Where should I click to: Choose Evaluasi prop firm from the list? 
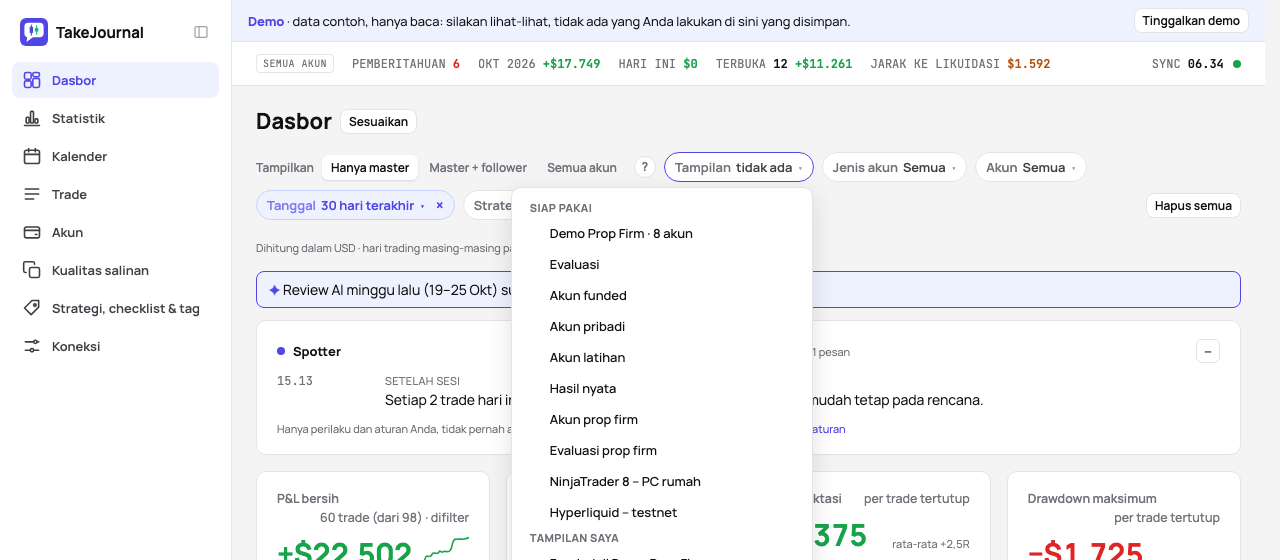(x=662, y=450)
